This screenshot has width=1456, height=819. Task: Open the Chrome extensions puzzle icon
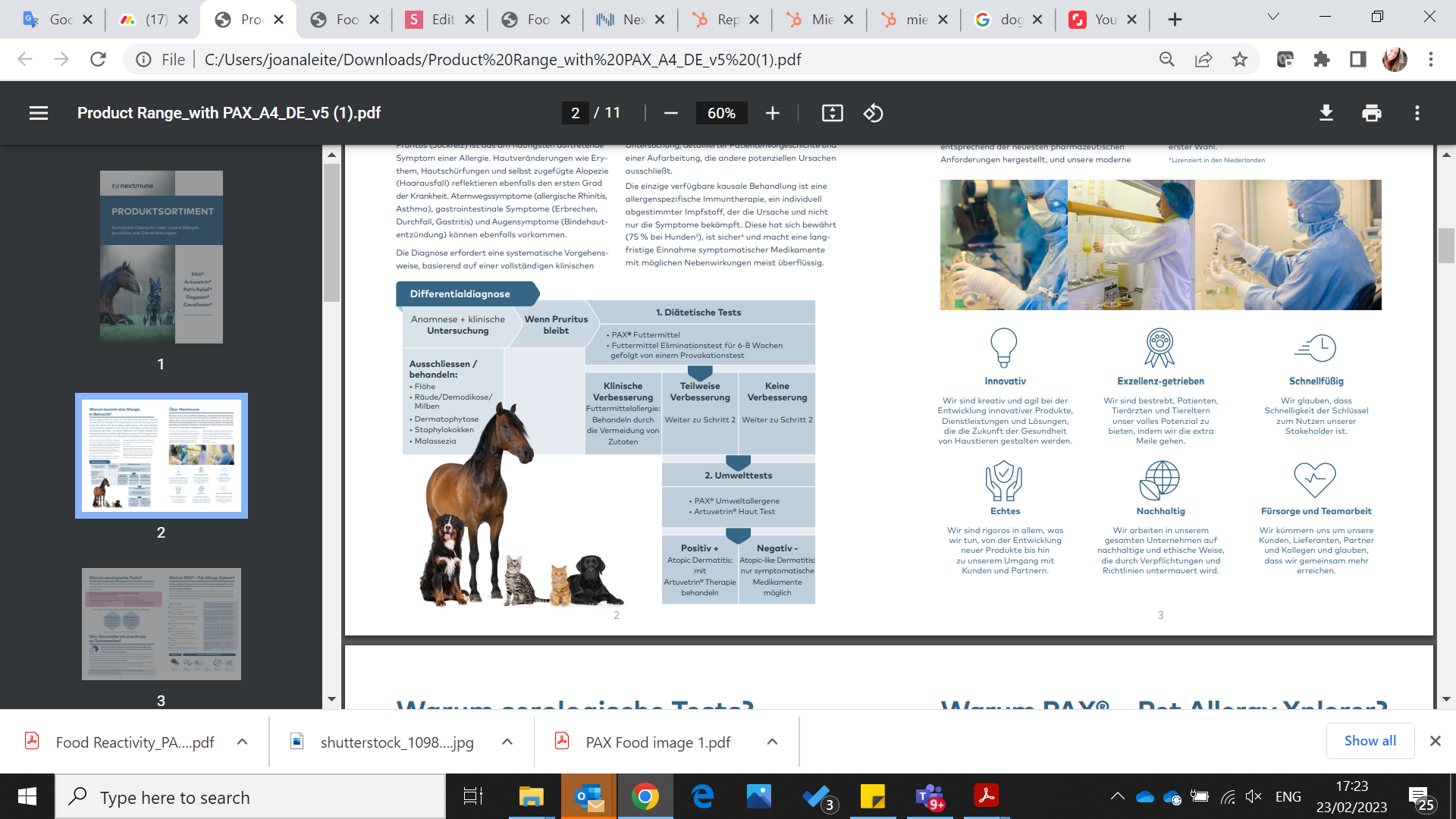click(1321, 59)
